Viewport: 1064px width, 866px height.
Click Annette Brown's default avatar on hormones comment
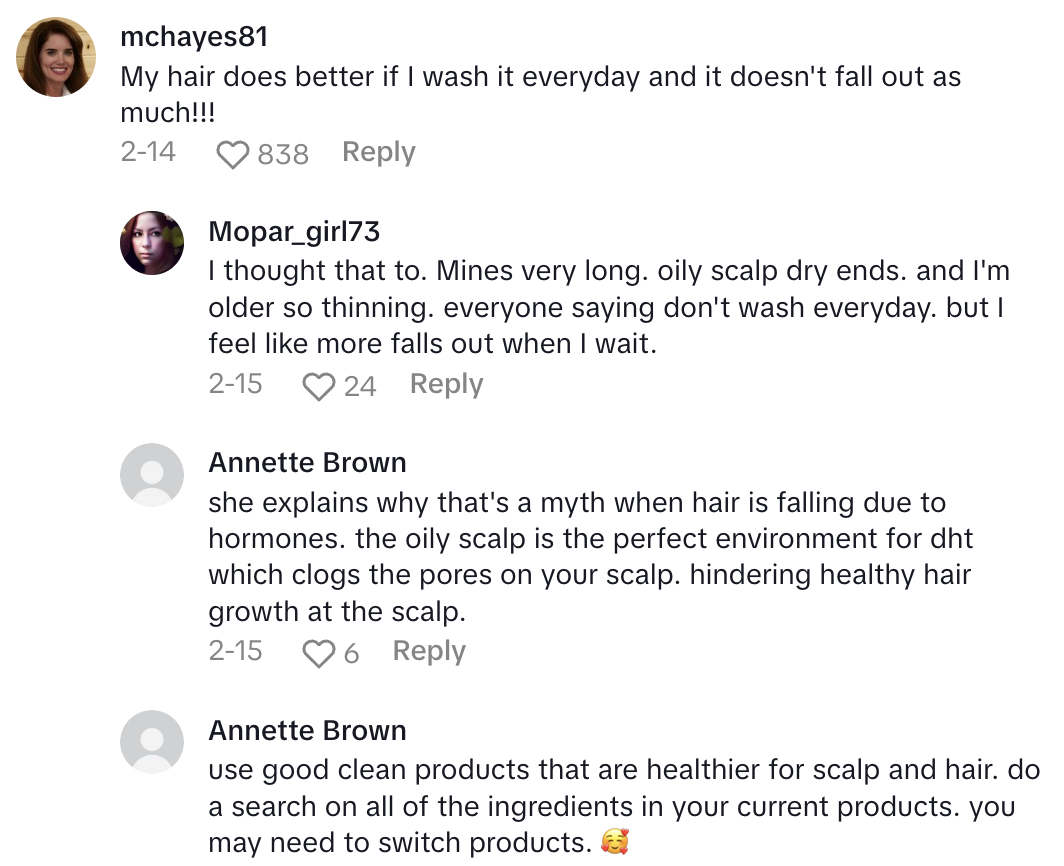(x=152, y=475)
